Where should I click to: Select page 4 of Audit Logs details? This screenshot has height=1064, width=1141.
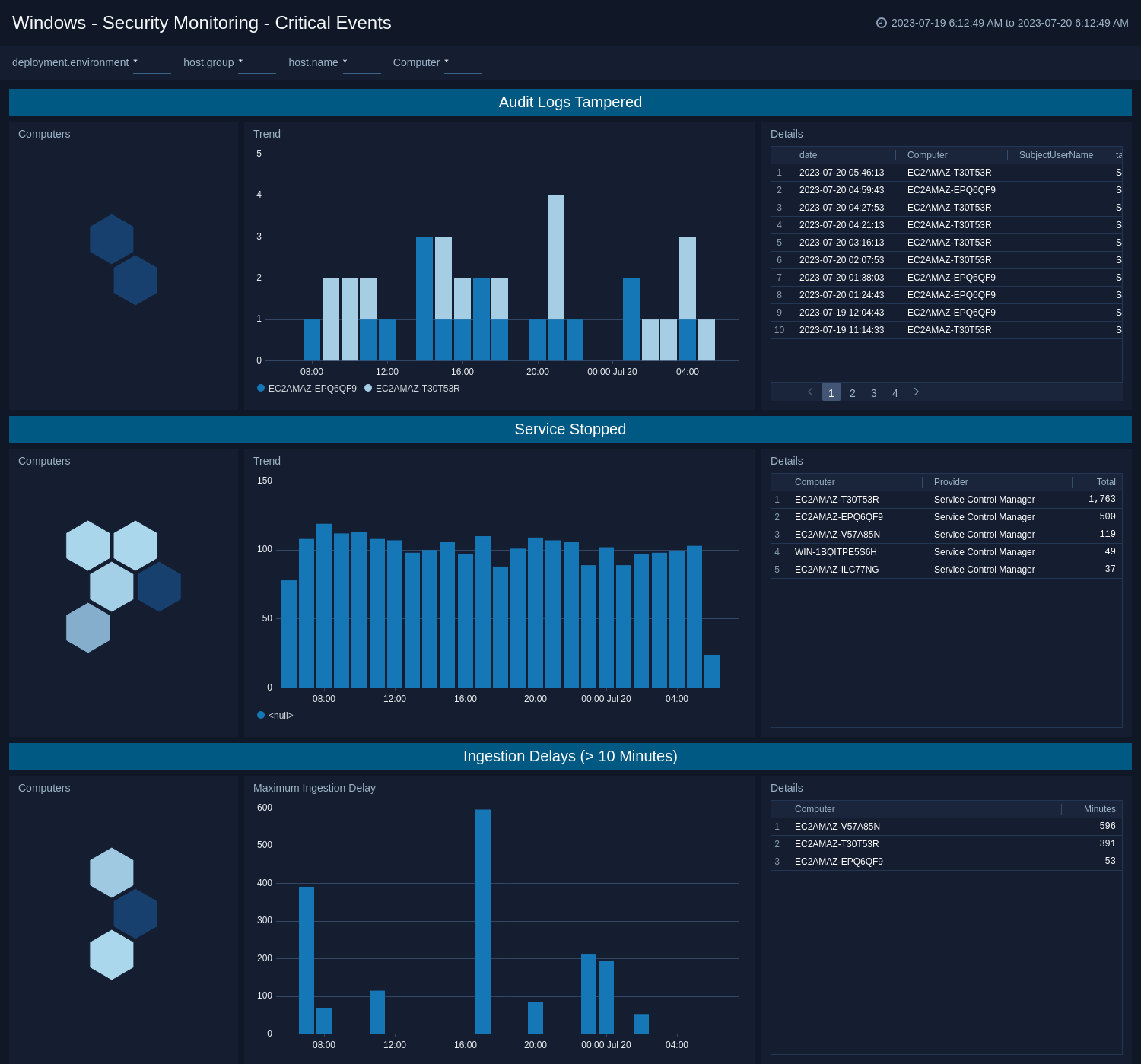click(x=895, y=392)
